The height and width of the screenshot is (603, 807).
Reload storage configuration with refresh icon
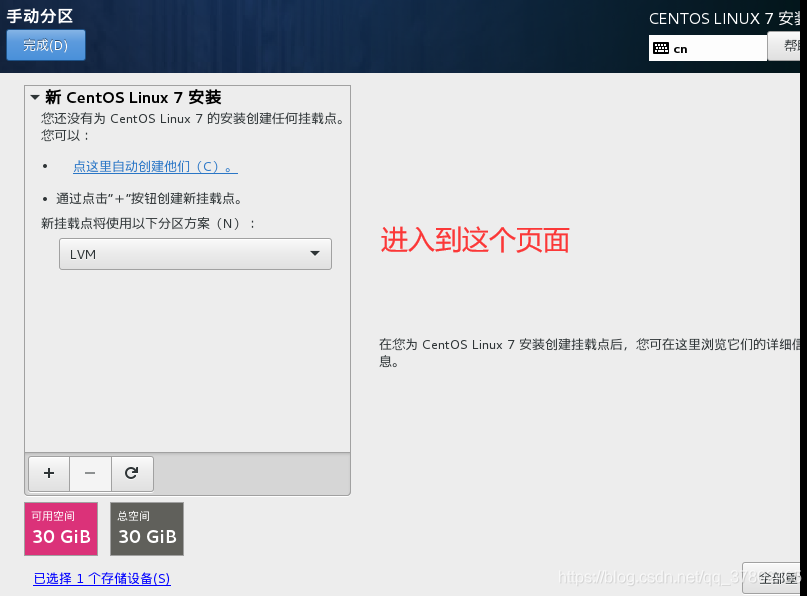click(x=132, y=473)
